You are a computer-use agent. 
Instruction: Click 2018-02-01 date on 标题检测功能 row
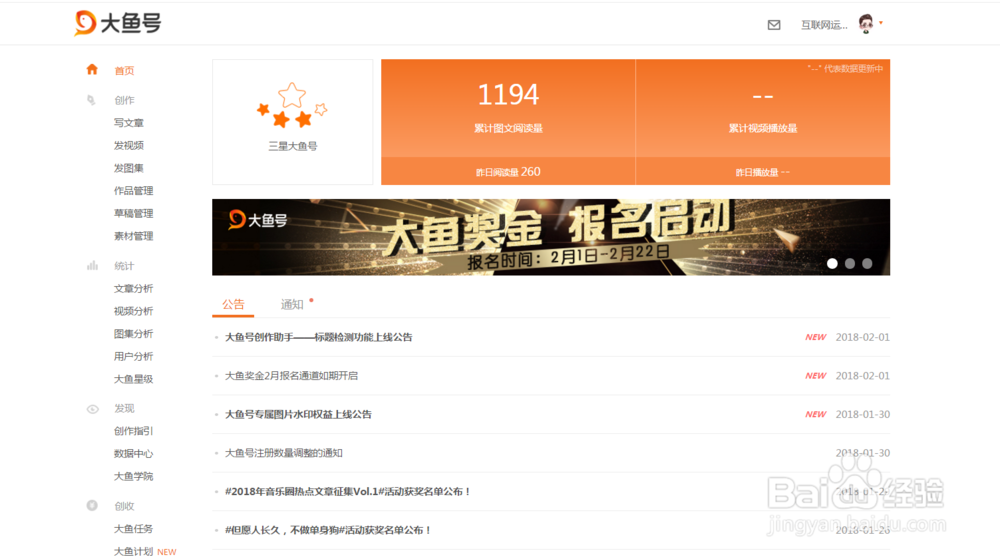(863, 337)
